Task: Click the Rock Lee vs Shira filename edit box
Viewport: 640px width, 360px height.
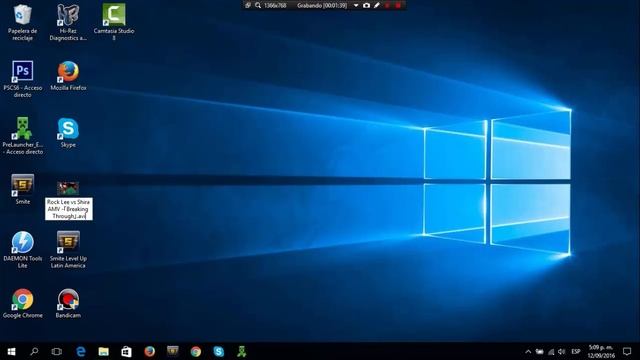Action: pos(69,209)
